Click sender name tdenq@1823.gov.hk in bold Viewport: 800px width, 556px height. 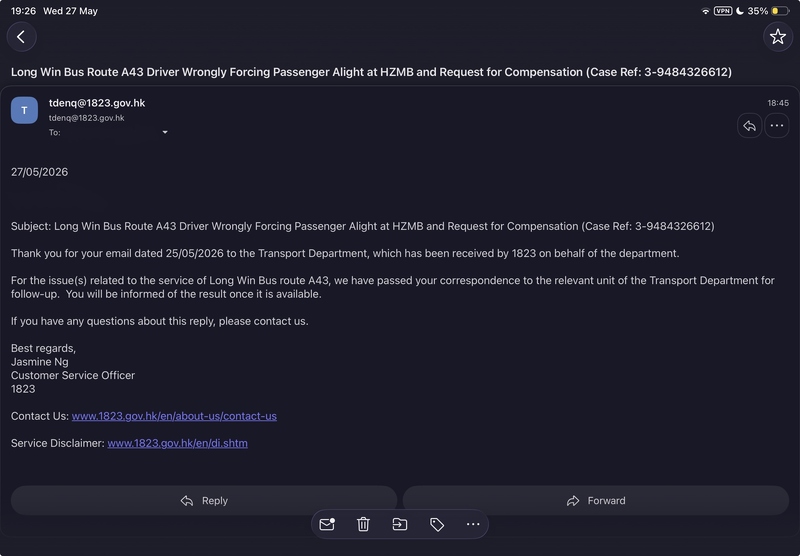click(97, 103)
